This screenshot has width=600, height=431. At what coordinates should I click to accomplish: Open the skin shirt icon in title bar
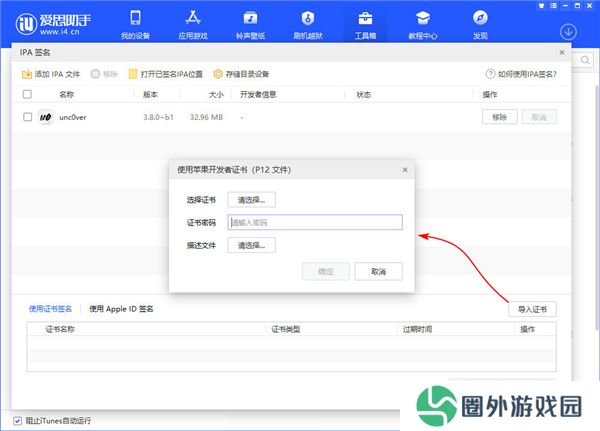click(541, 6)
